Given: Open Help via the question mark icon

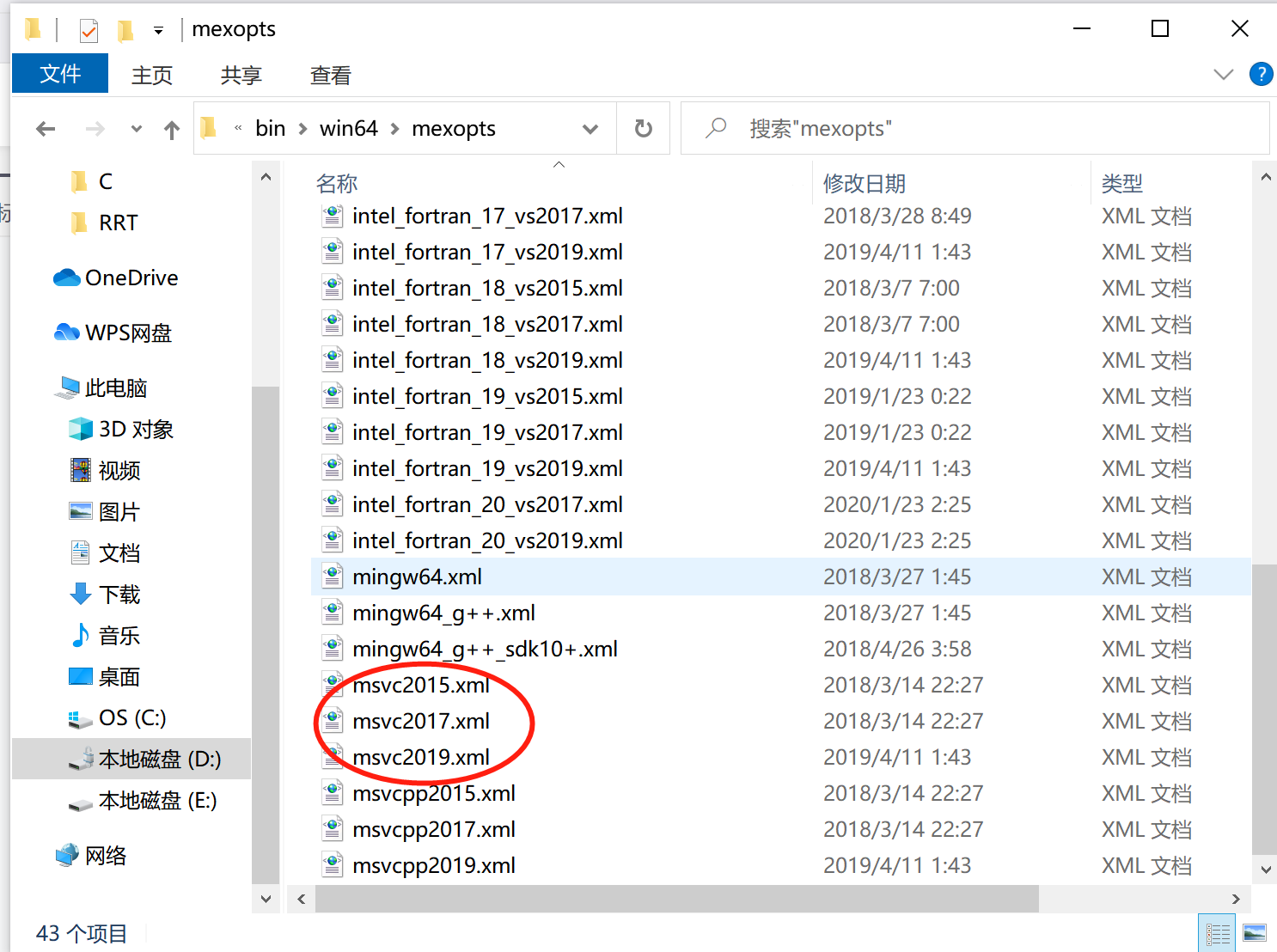Looking at the screenshot, I should (x=1261, y=74).
